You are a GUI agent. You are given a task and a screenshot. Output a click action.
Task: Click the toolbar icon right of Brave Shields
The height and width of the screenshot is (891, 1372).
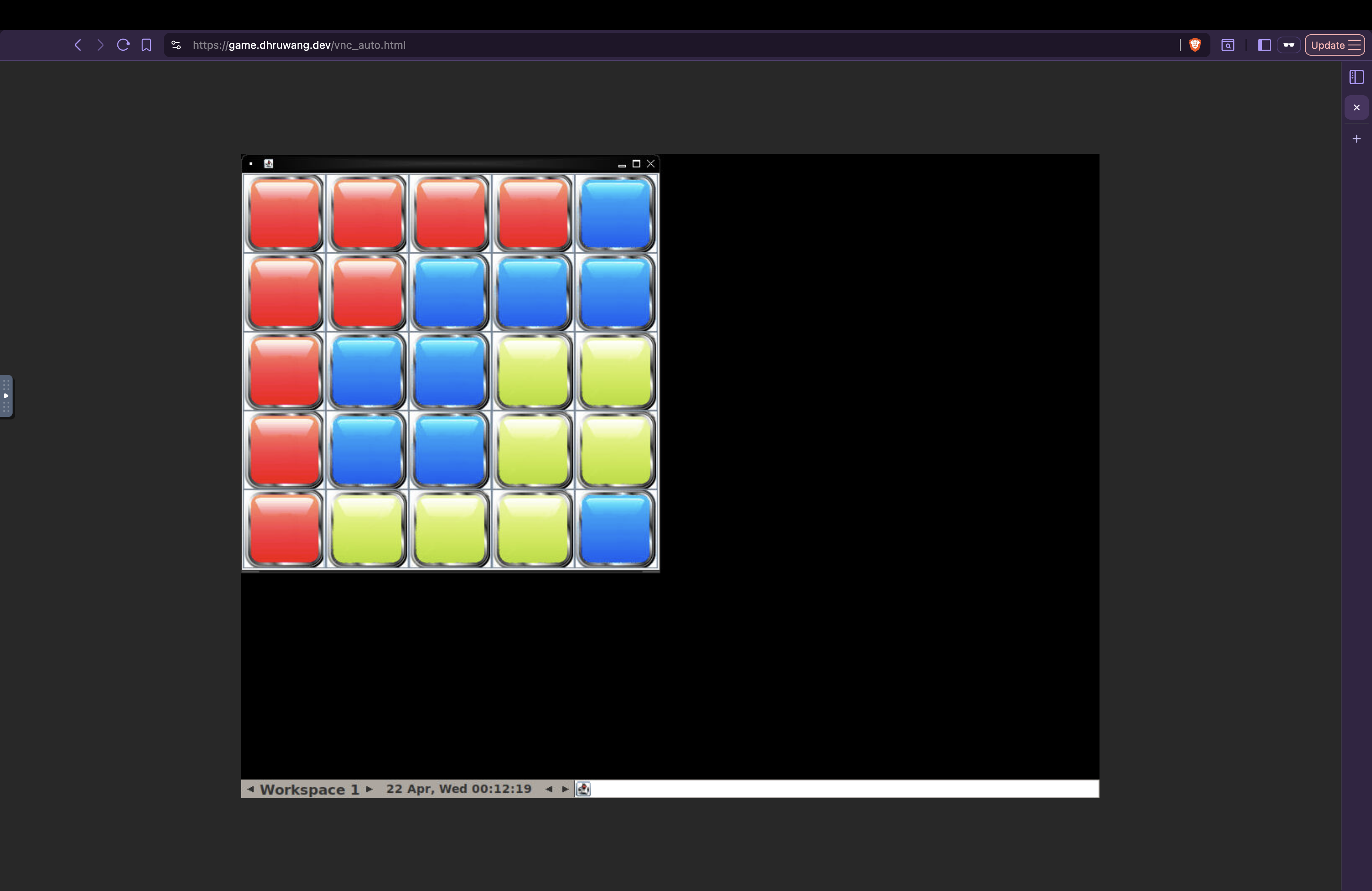(x=1228, y=45)
